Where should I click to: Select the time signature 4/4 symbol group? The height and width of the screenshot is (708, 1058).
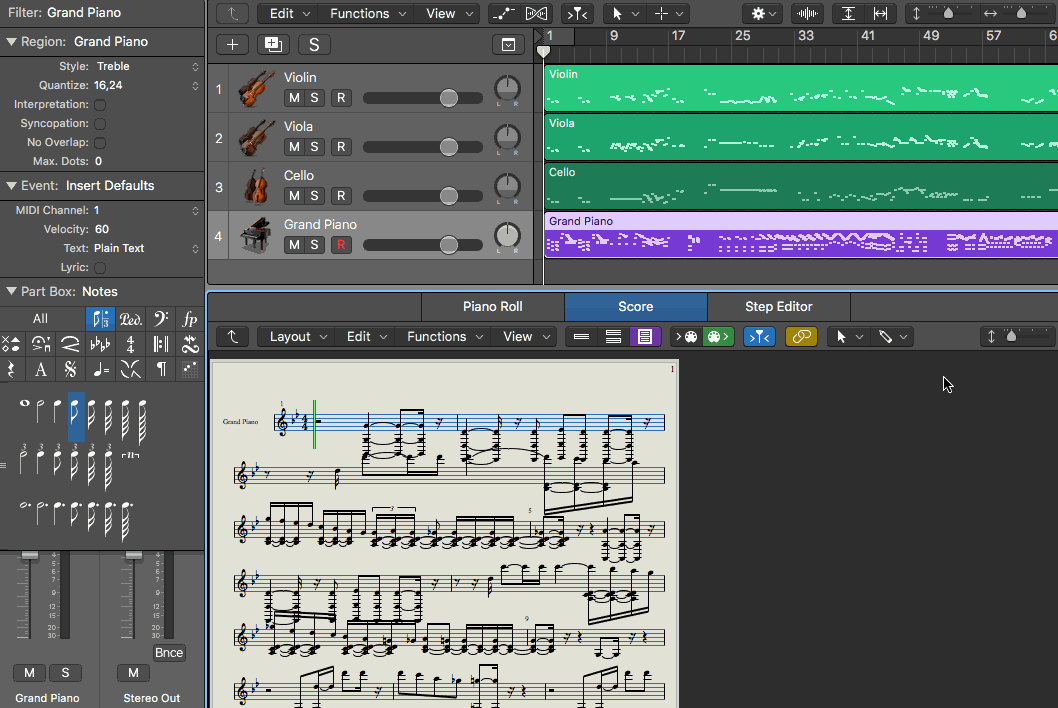click(130, 344)
